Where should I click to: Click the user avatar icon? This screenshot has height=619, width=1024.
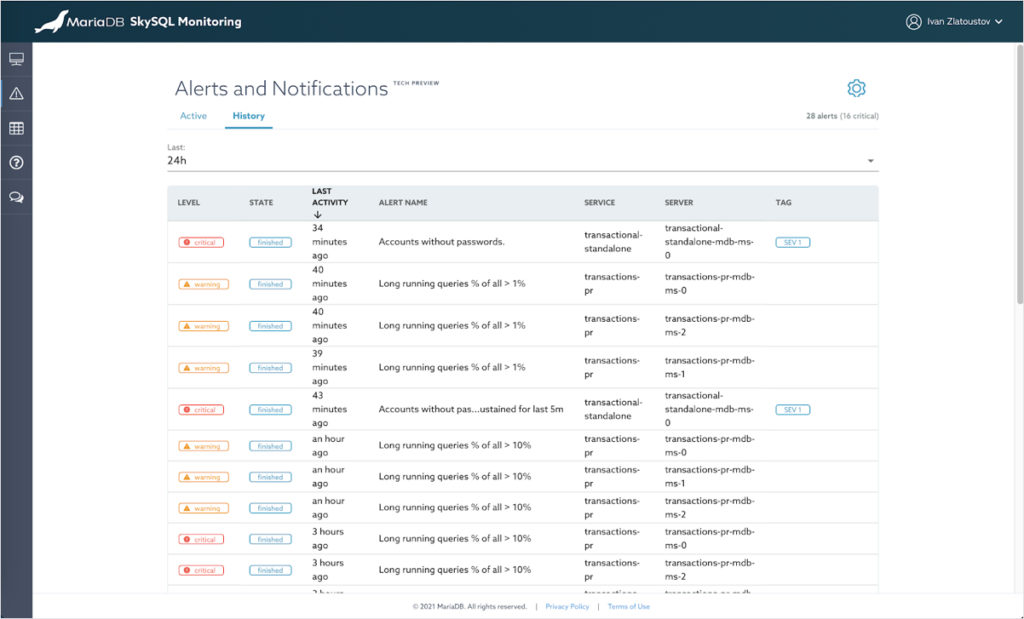point(913,21)
